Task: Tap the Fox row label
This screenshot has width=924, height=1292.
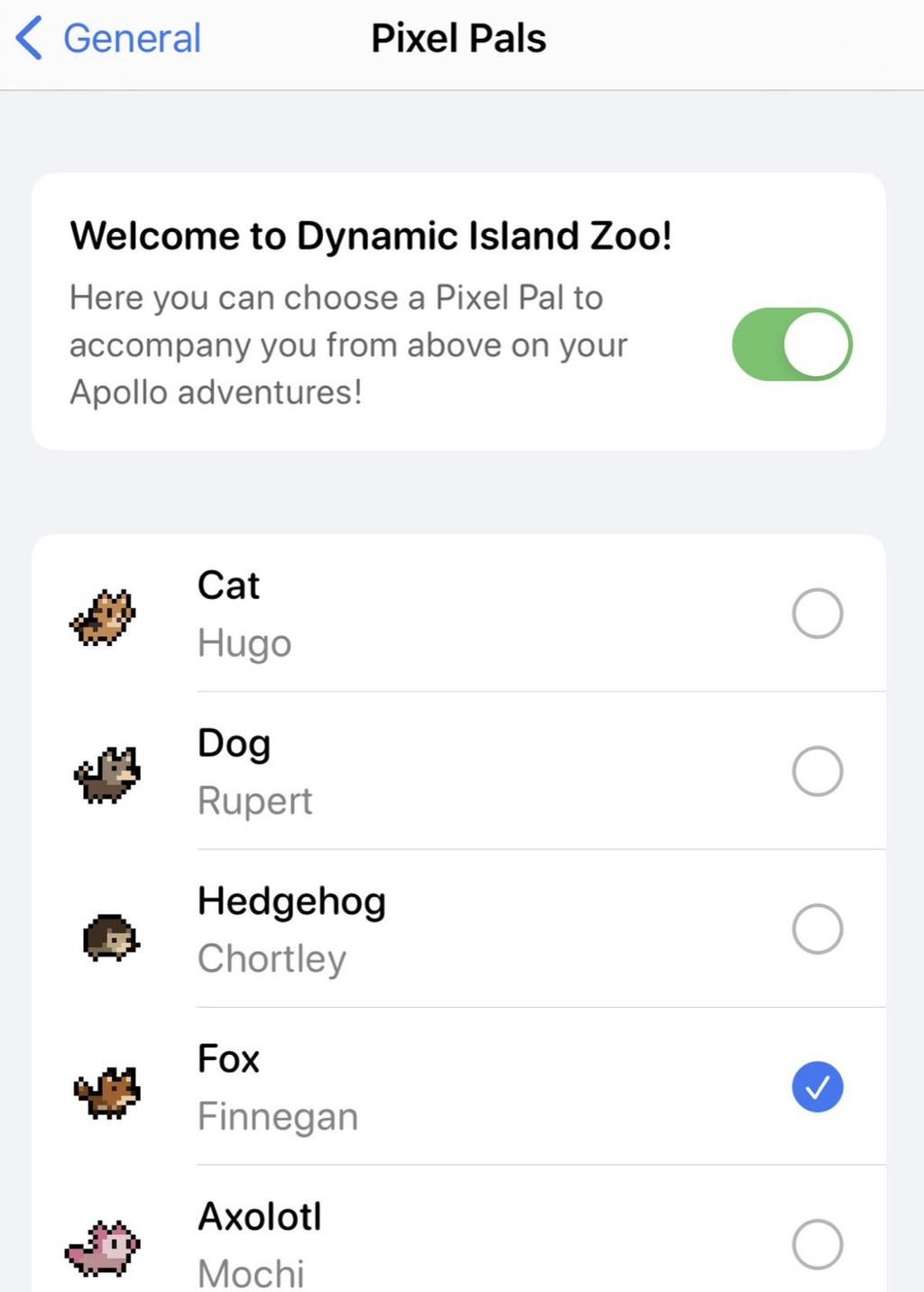Action: tap(228, 1059)
